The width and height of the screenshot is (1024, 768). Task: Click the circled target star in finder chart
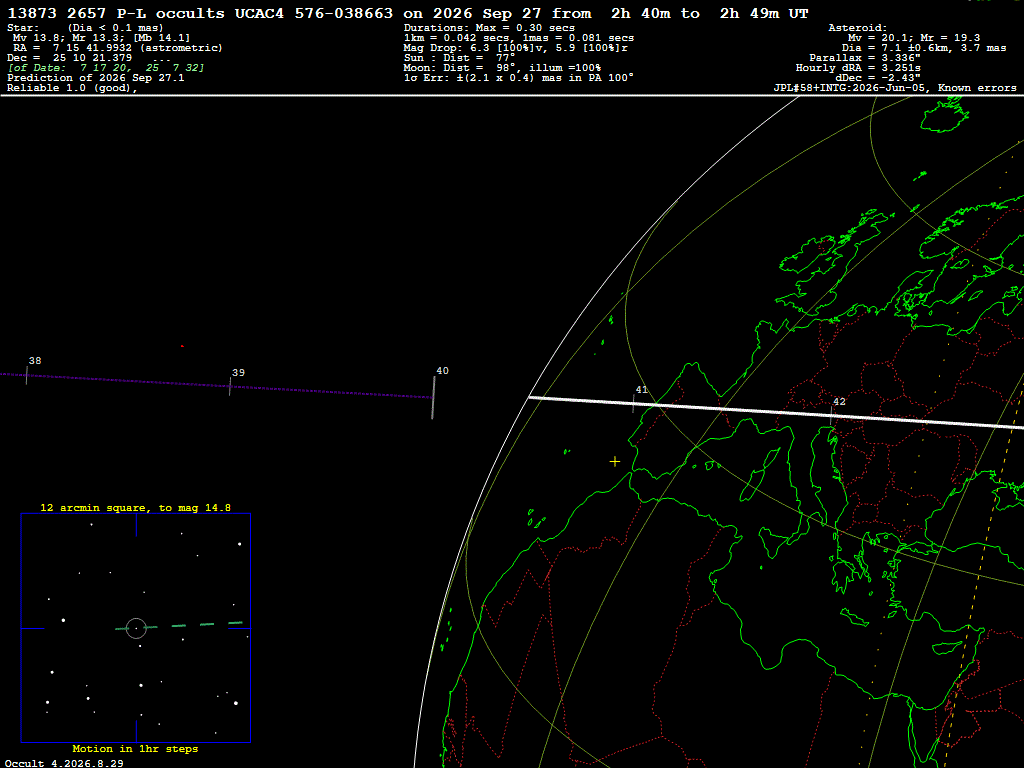pyautogui.click(x=136, y=628)
